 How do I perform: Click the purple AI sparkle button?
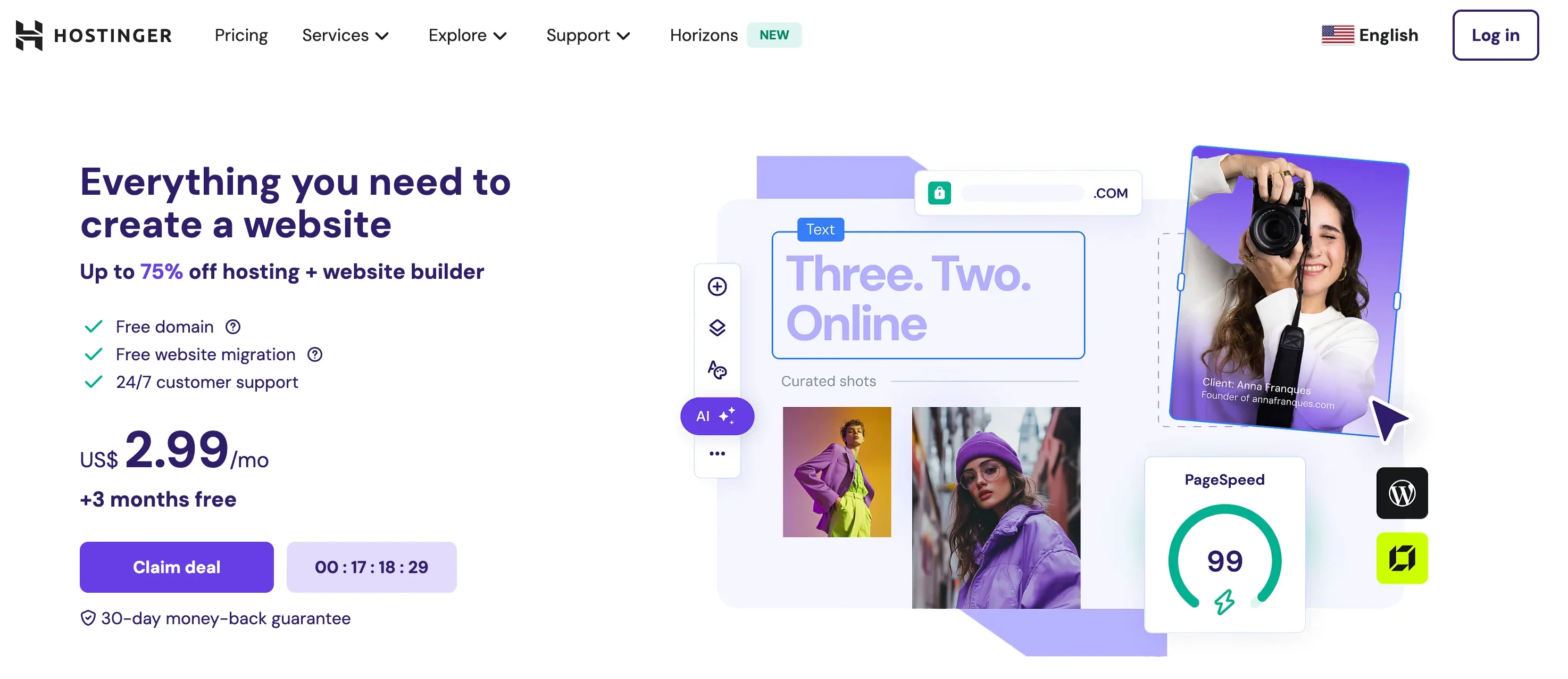tap(717, 417)
